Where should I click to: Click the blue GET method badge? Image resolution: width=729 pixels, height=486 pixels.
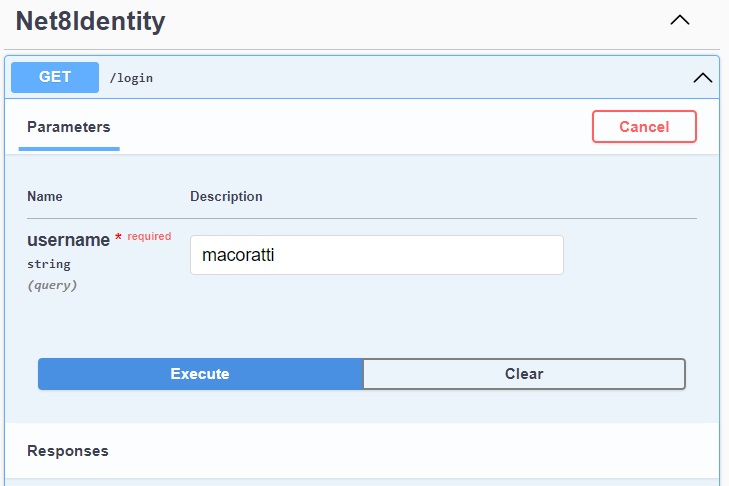point(55,77)
